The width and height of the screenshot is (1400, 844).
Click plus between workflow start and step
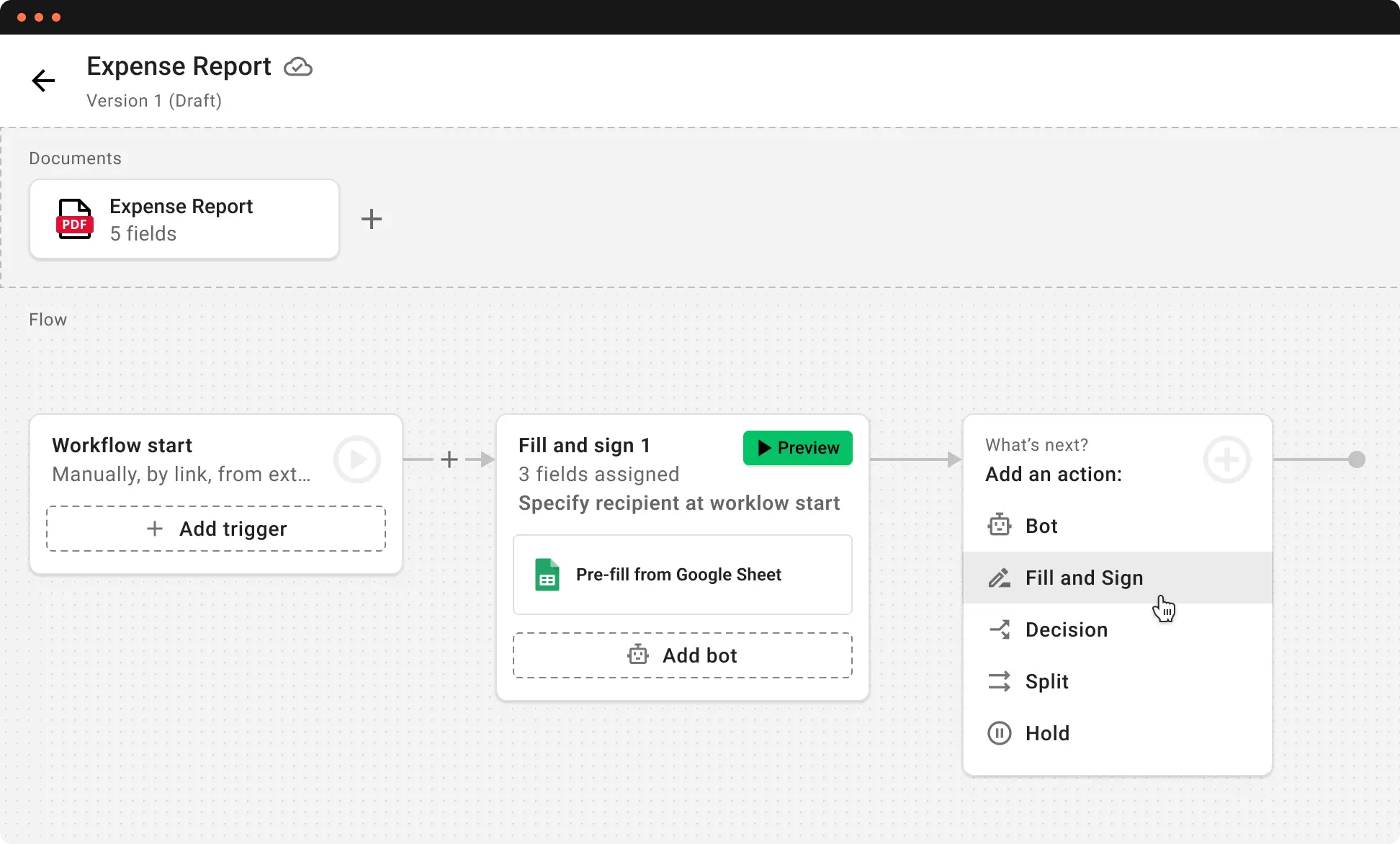coord(449,459)
